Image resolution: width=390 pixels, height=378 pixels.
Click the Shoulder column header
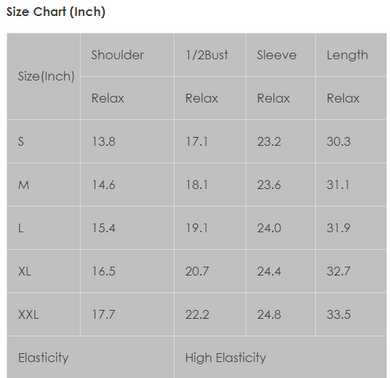pyautogui.click(x=118, y=55)
